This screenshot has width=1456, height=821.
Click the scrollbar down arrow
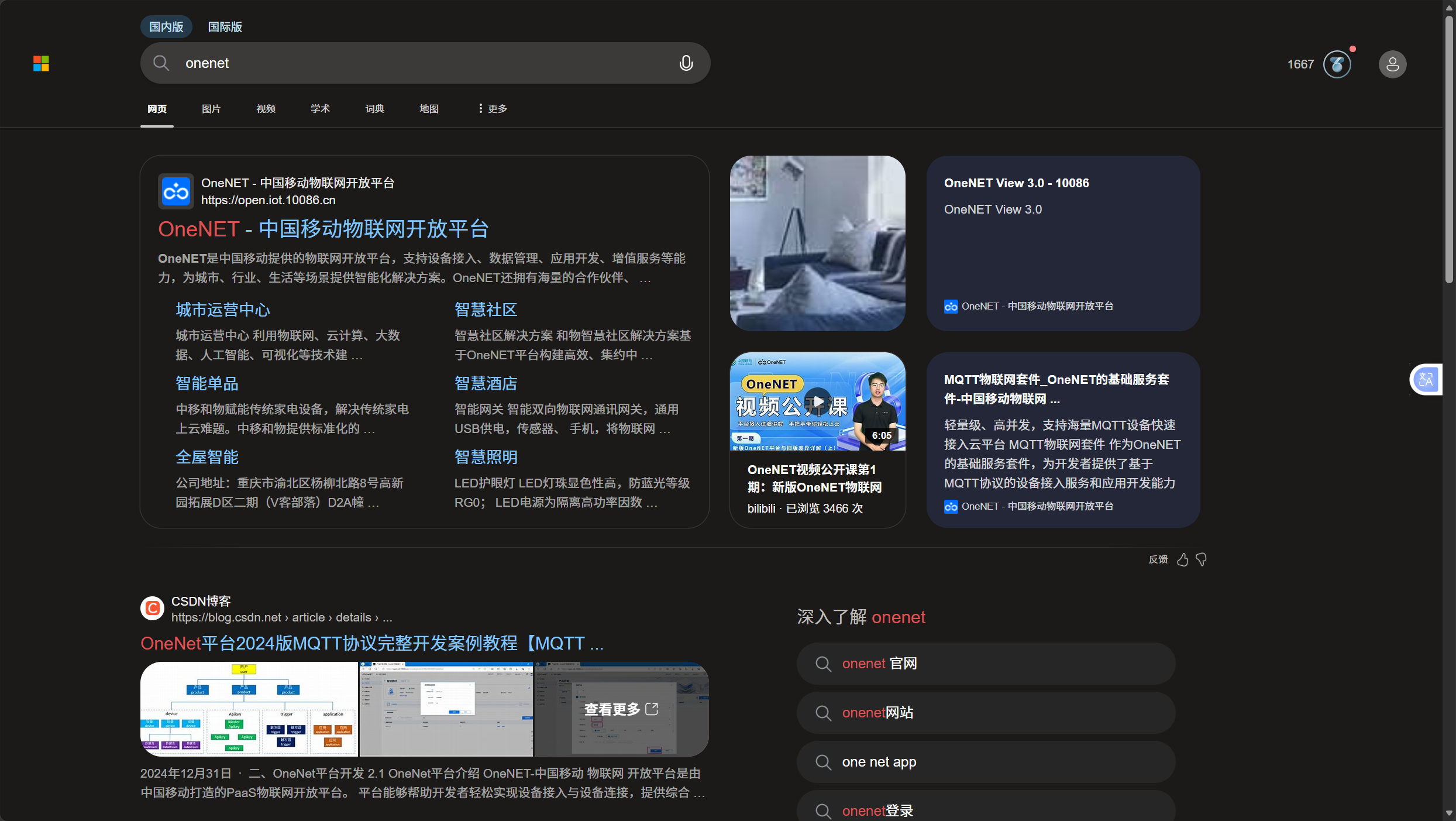point(1449,813)
